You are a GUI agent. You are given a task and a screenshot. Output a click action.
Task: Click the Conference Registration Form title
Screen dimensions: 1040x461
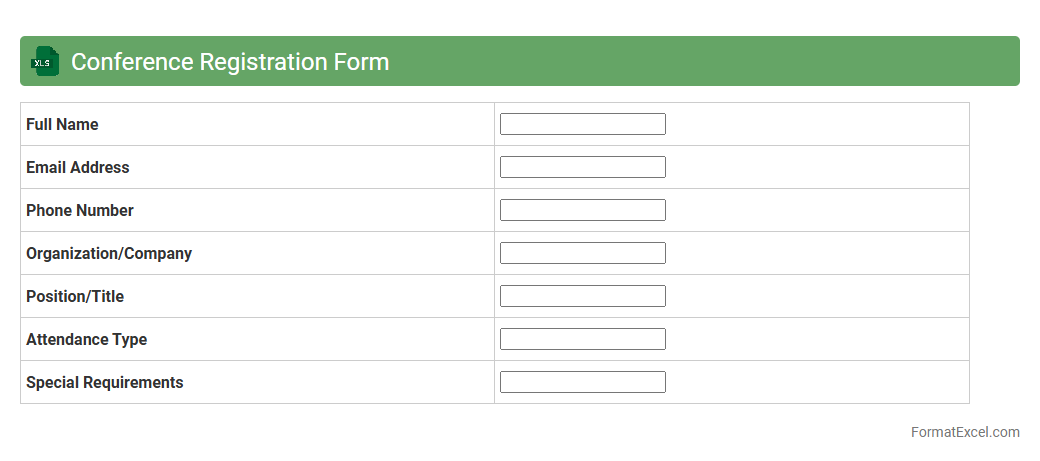click(x=230, y=62)
